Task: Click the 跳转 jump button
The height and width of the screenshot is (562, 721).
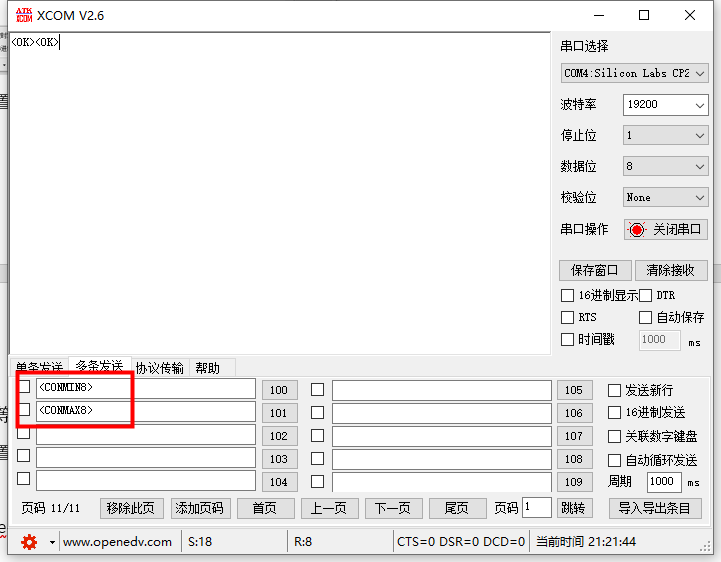Action: tap(574, 508)
